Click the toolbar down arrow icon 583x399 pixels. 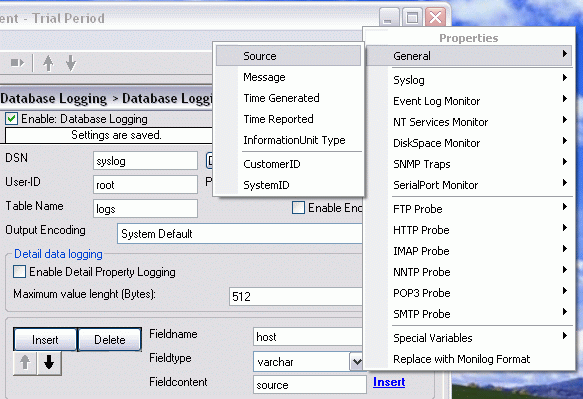click(71, 63)
